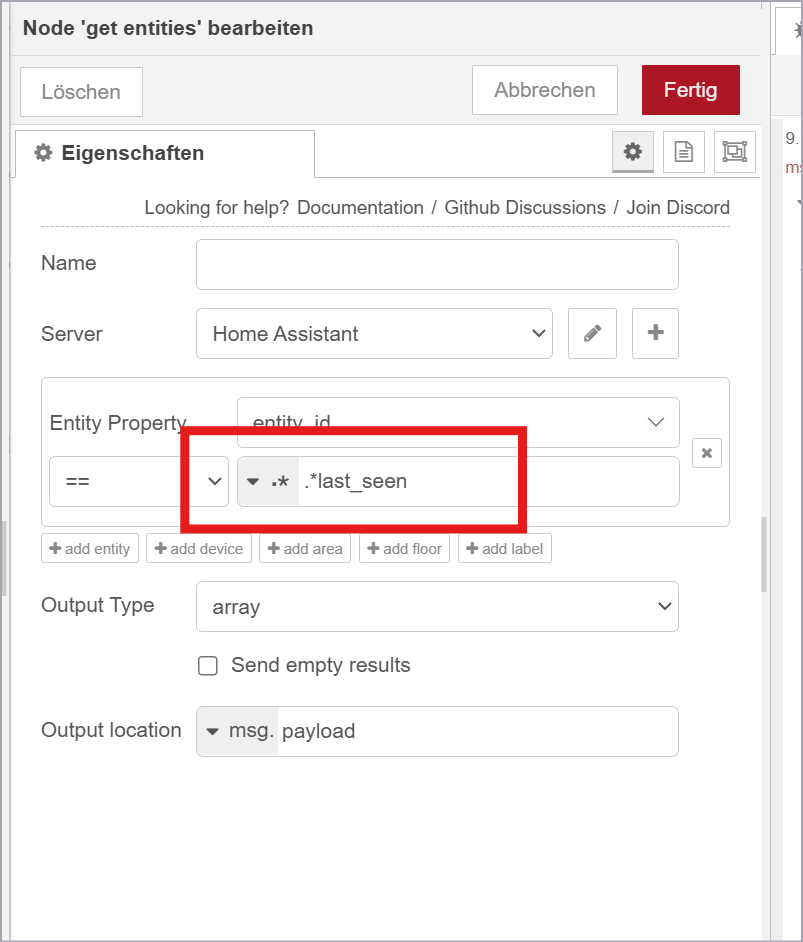Click into the Name input field
The height and width of the screenshot is (942, 803).
(x=437, y=264)
